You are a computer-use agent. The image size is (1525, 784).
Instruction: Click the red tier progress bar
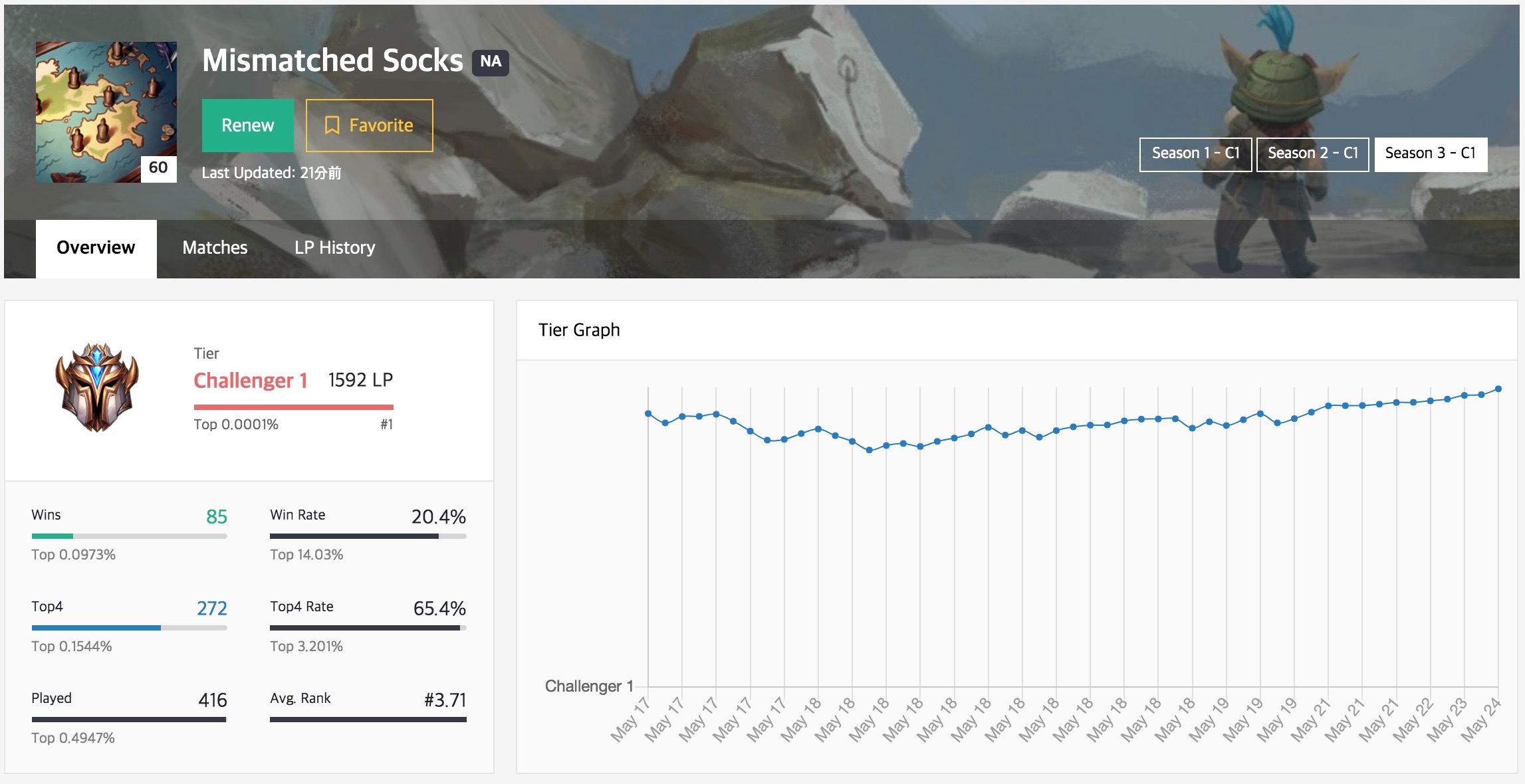click(293, 407)
